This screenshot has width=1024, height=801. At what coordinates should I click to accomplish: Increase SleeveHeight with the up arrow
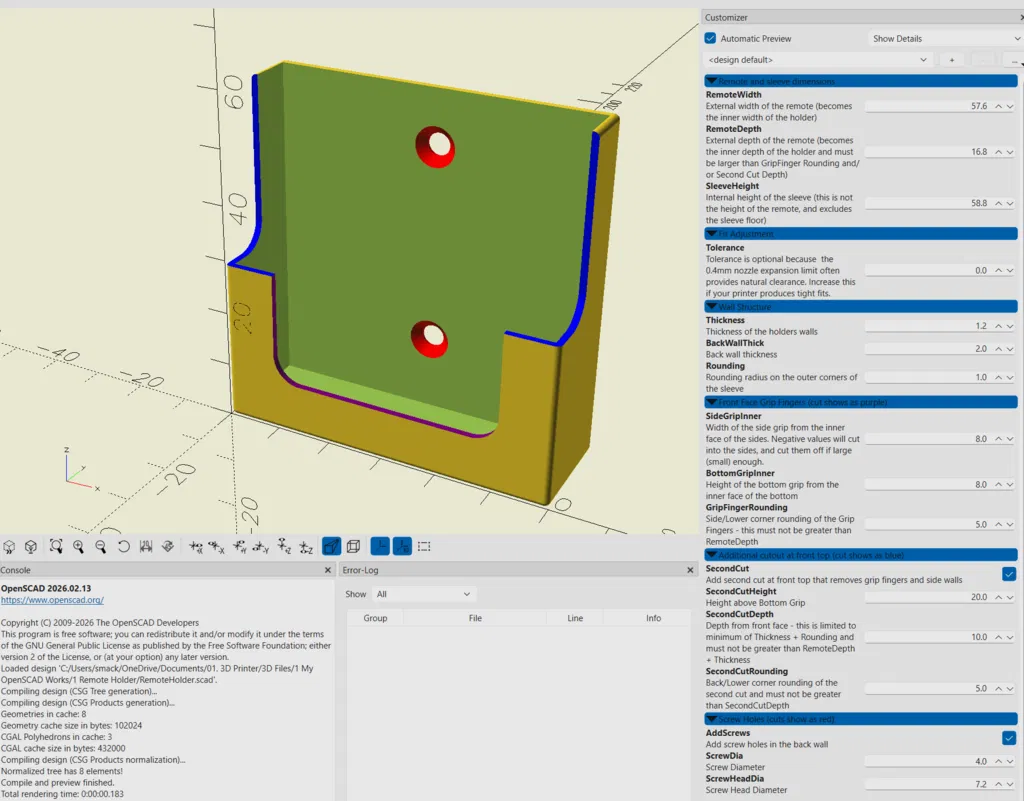click(999, 203)
